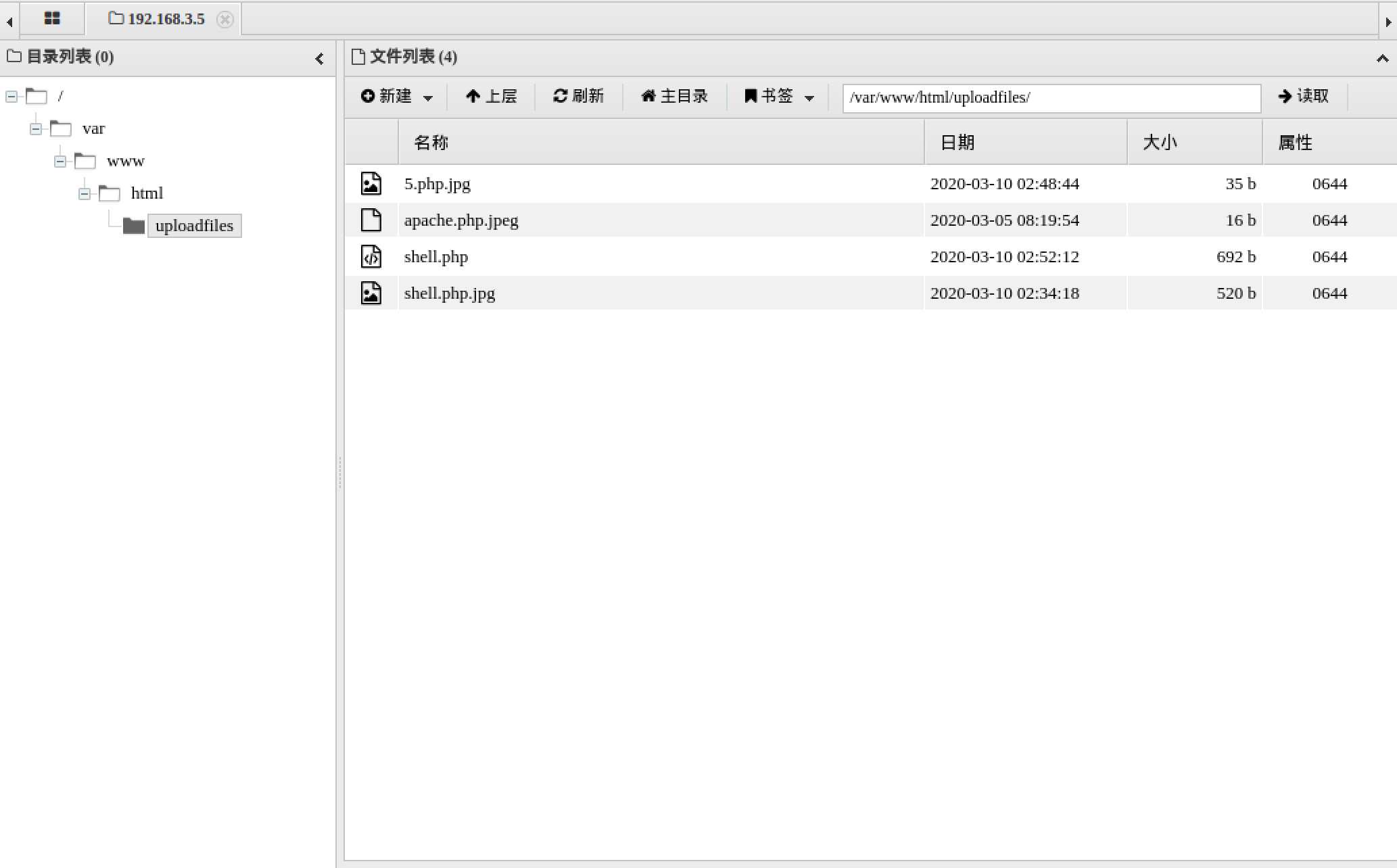Image resolution: width=1397 pixels, height=868 pixels.
Task: Click the 读取 read button
Action: point(1304,97)
